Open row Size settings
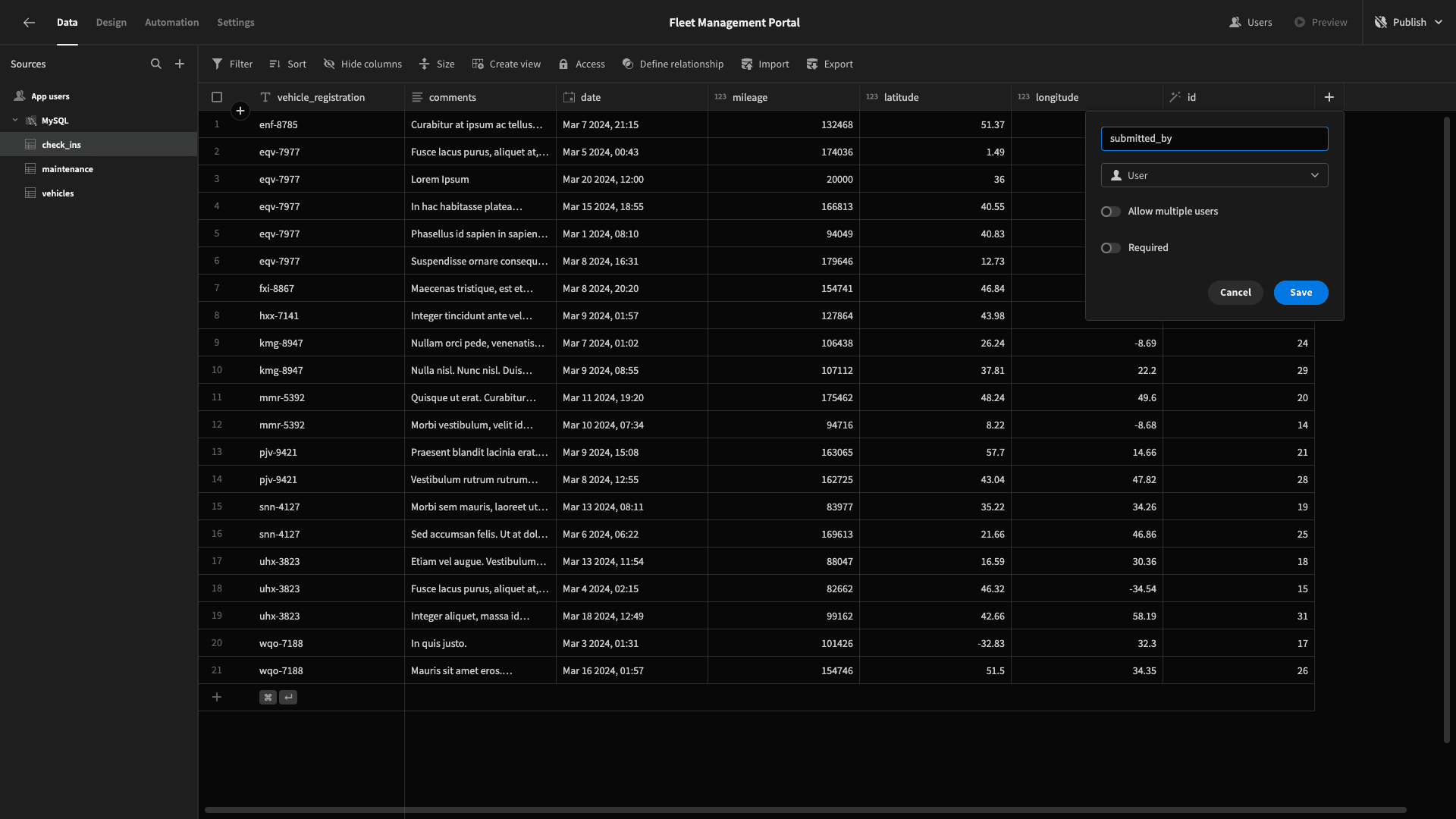 437,64
